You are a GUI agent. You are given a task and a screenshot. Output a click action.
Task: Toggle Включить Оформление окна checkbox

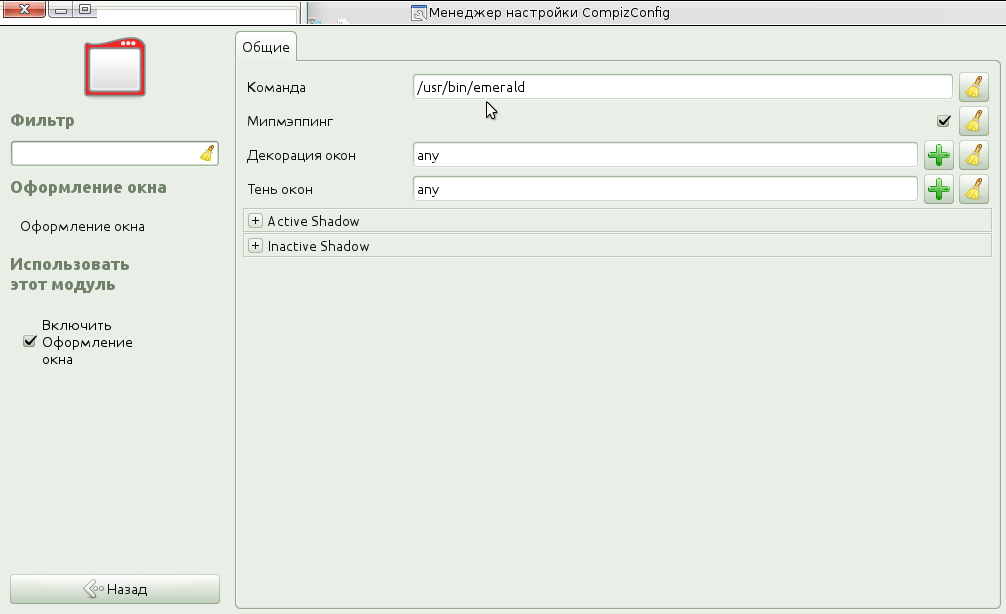30,341
